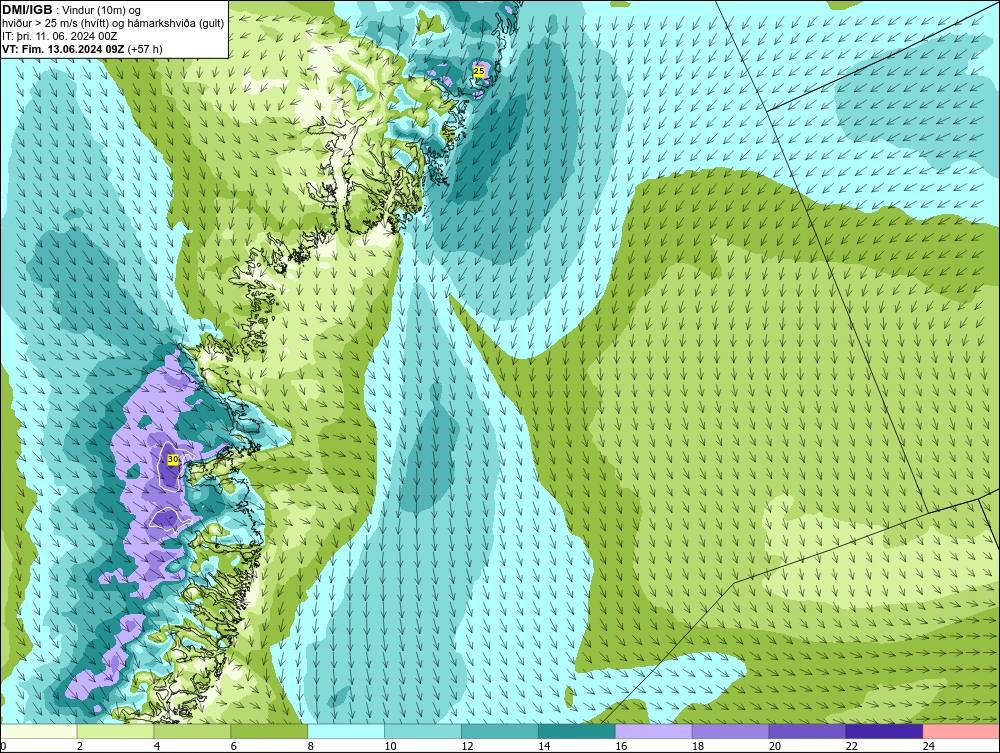Image resolution: width=1000 pixels, height=753 pixels.
Task: Select the 12-14 m/s medium teal swatch
Action: [x=500, y=731]
